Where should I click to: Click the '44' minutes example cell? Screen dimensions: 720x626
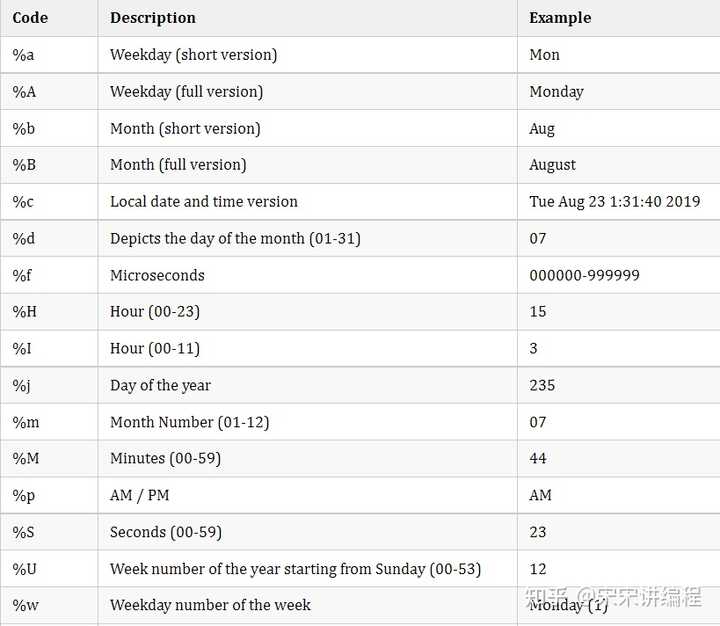coord(538,459)
